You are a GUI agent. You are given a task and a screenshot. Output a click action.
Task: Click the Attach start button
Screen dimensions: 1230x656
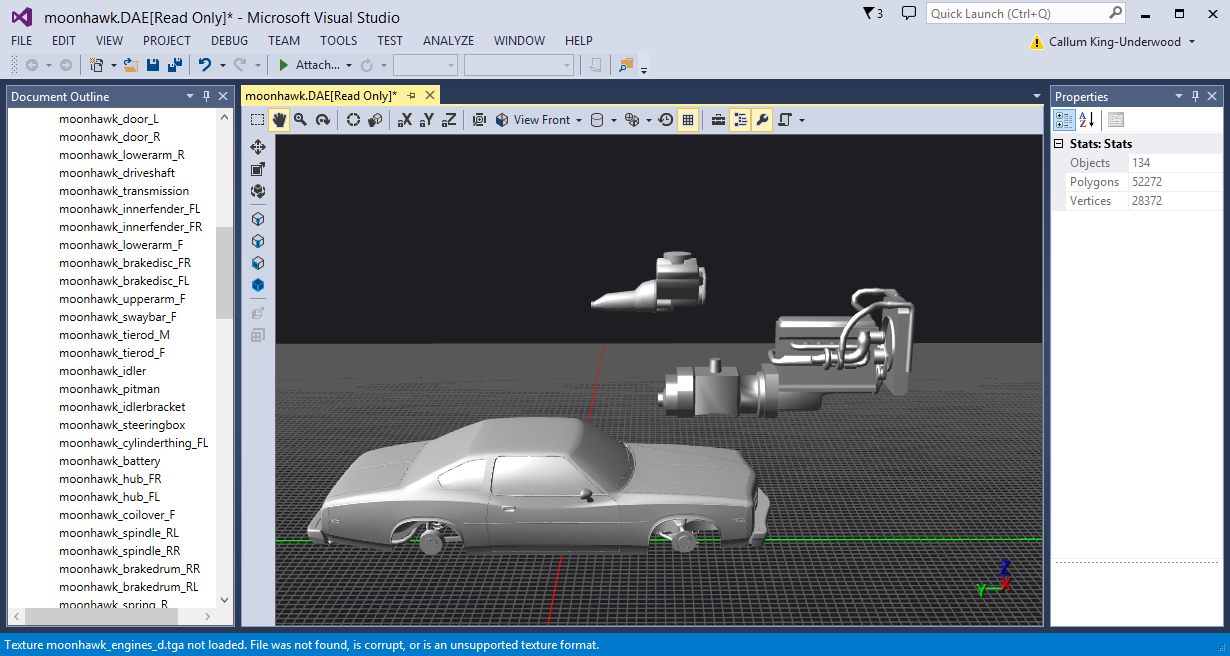tap(308, 65)
